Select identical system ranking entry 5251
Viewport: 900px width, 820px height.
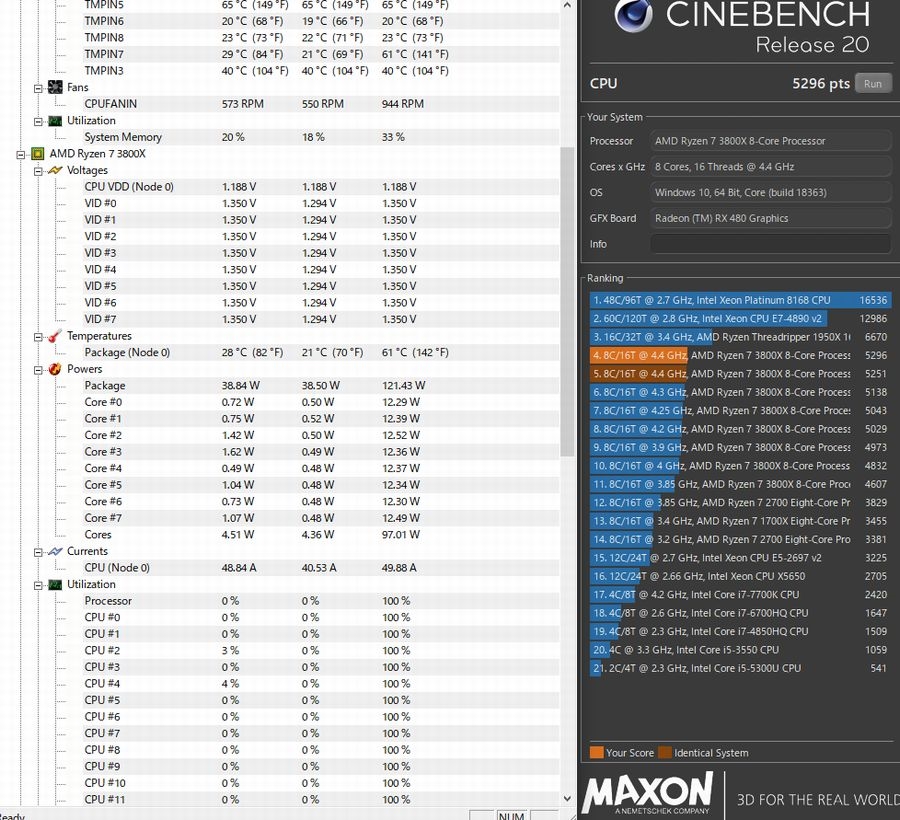coord(739,374)
